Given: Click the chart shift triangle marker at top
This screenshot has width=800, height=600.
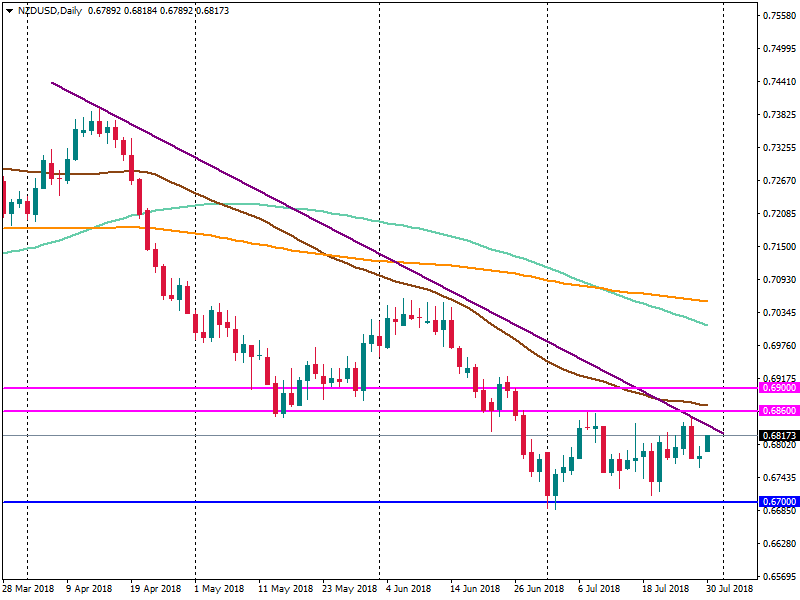Looking at the screenshot, I should [721, 7].
